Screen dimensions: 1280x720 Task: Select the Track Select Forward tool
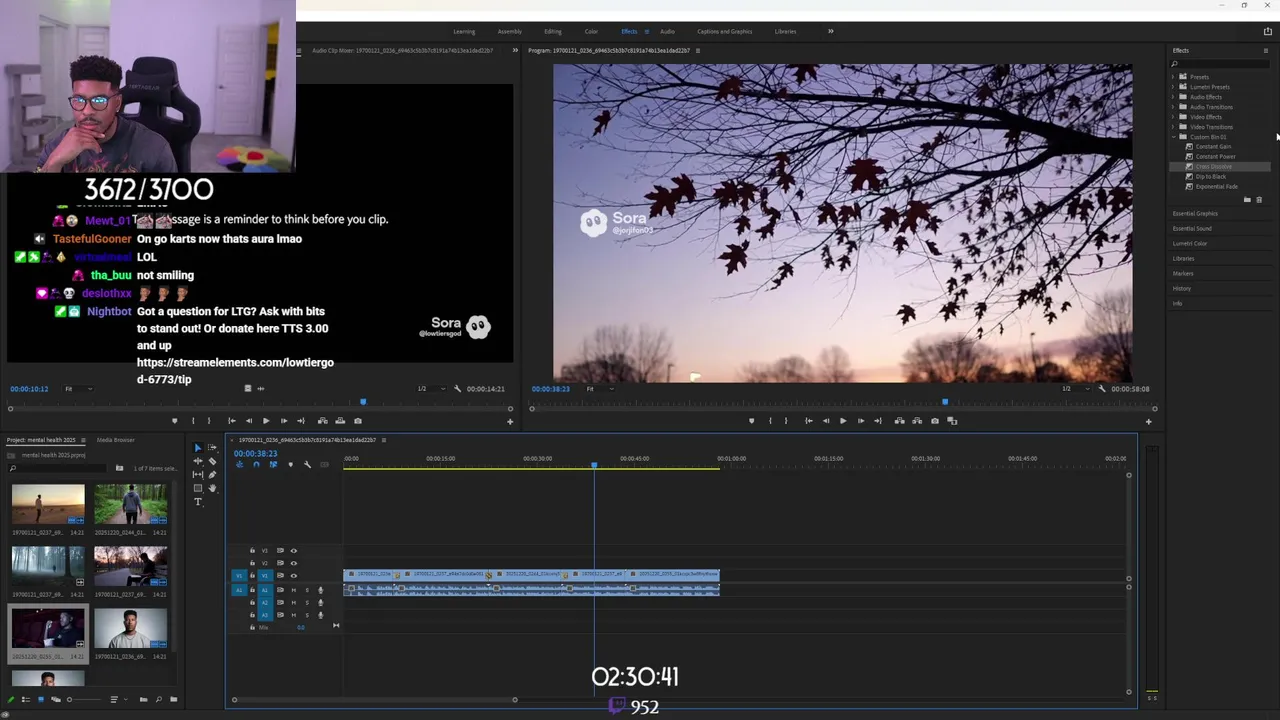212,447
